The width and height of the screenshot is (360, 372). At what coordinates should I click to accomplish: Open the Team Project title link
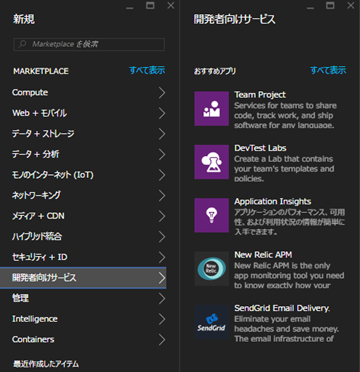point(260,95)
